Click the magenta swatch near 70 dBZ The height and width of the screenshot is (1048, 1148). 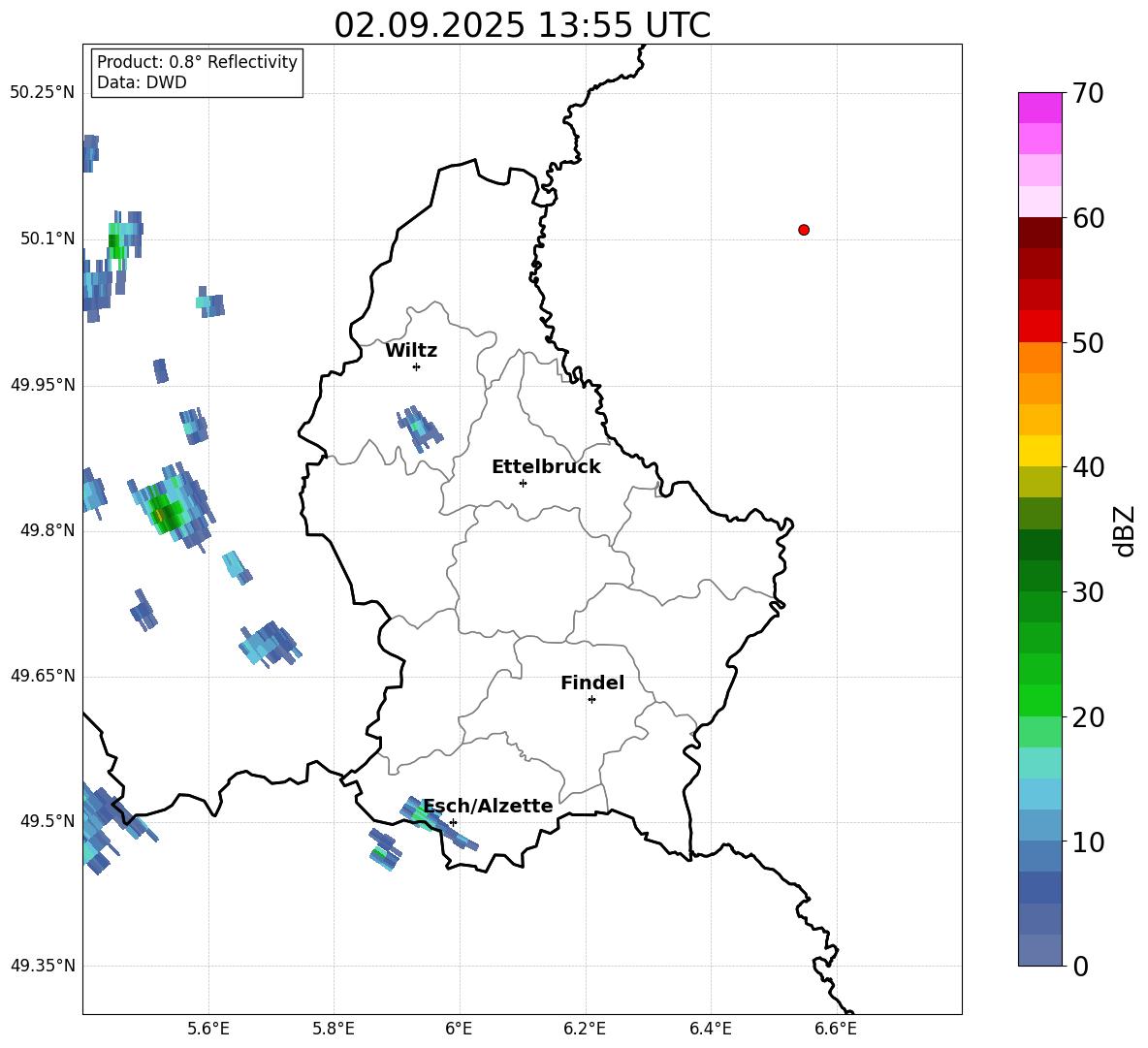click(x=1039, y=108)
